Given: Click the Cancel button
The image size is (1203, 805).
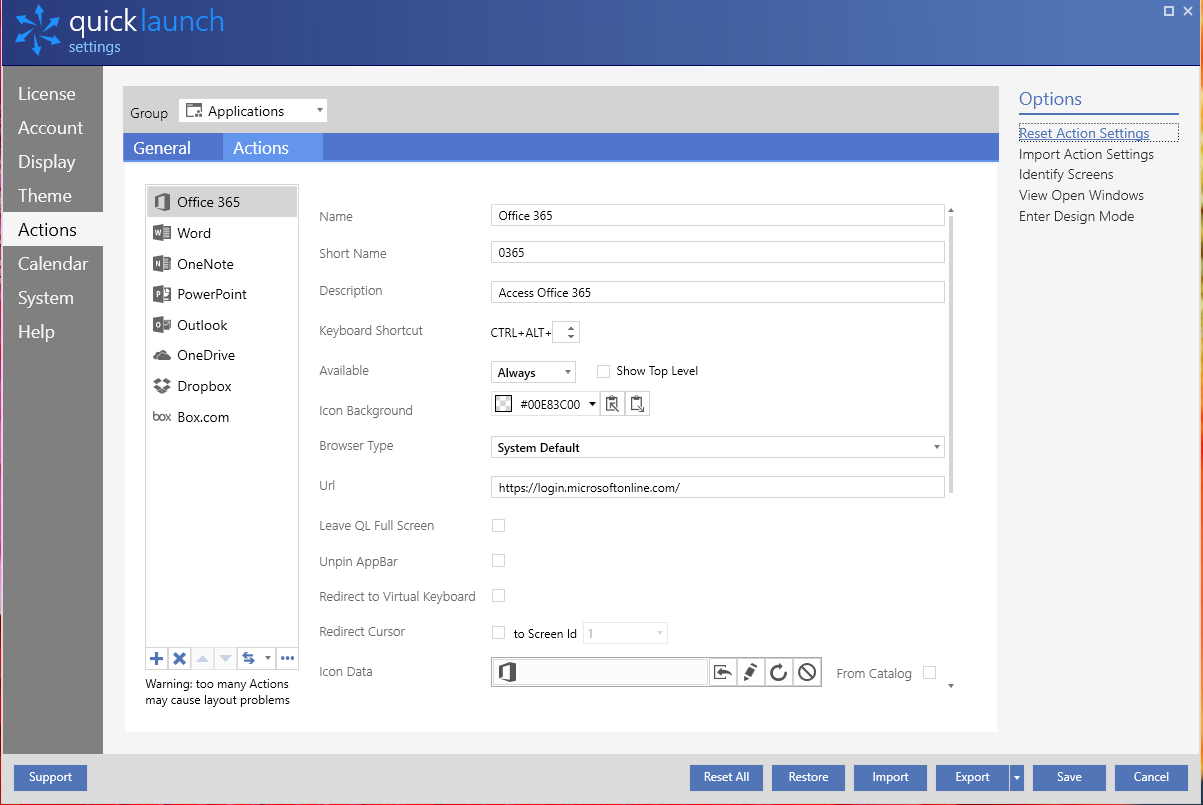Looking at the screenshot, I should click(1151, 777).
